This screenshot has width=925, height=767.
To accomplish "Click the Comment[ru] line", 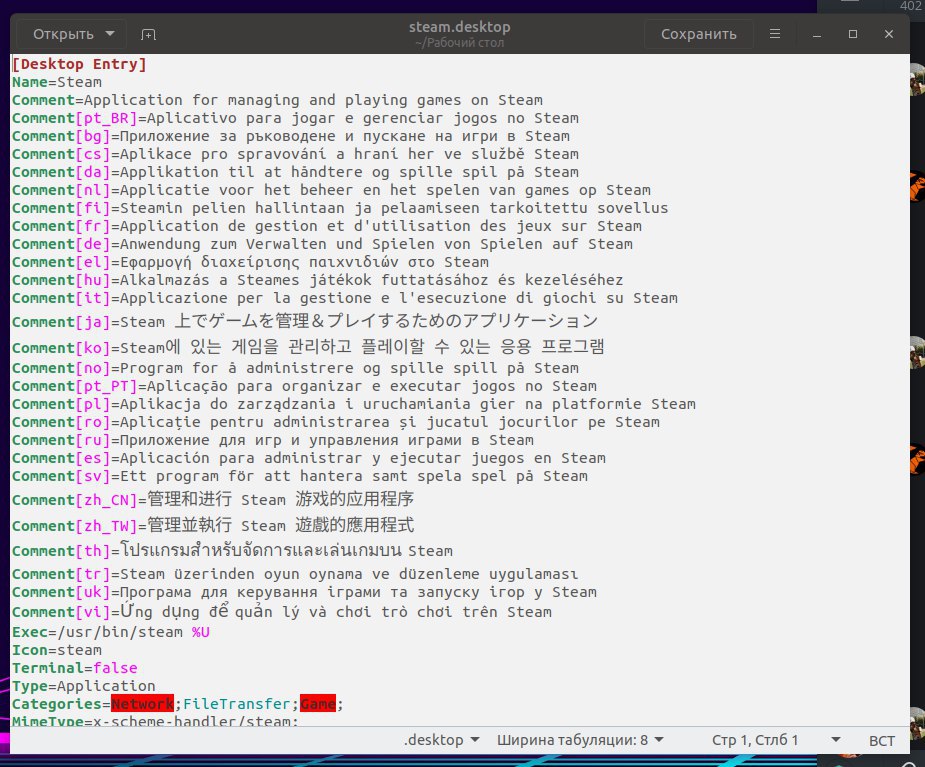I will pos(273,440).
